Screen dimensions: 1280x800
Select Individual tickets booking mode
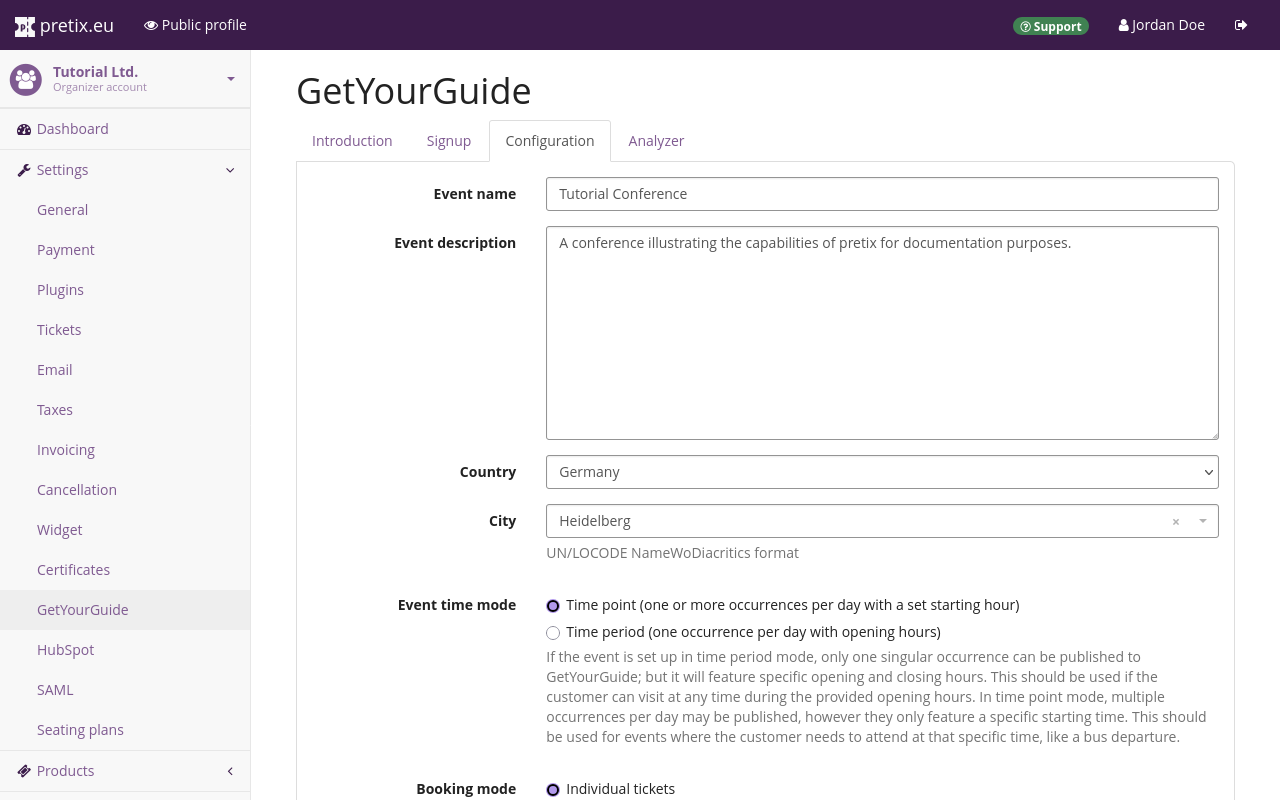pos(553,789)
